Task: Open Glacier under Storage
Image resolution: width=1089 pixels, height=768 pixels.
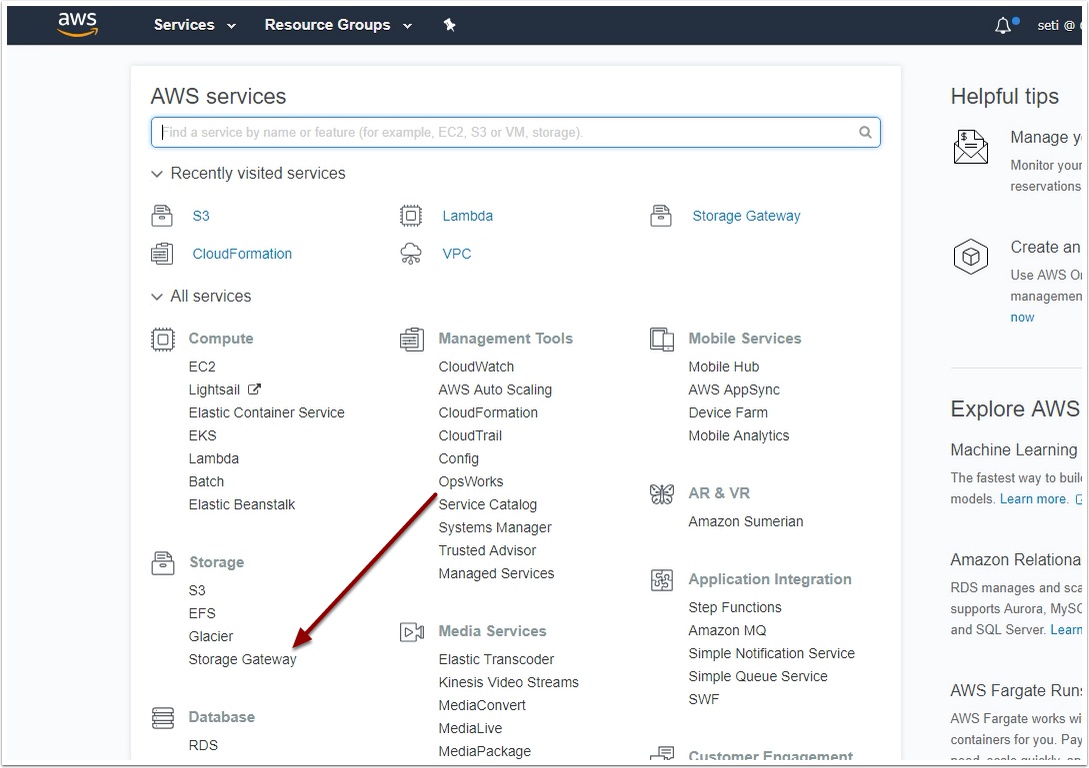Action: tap(211, 636)
